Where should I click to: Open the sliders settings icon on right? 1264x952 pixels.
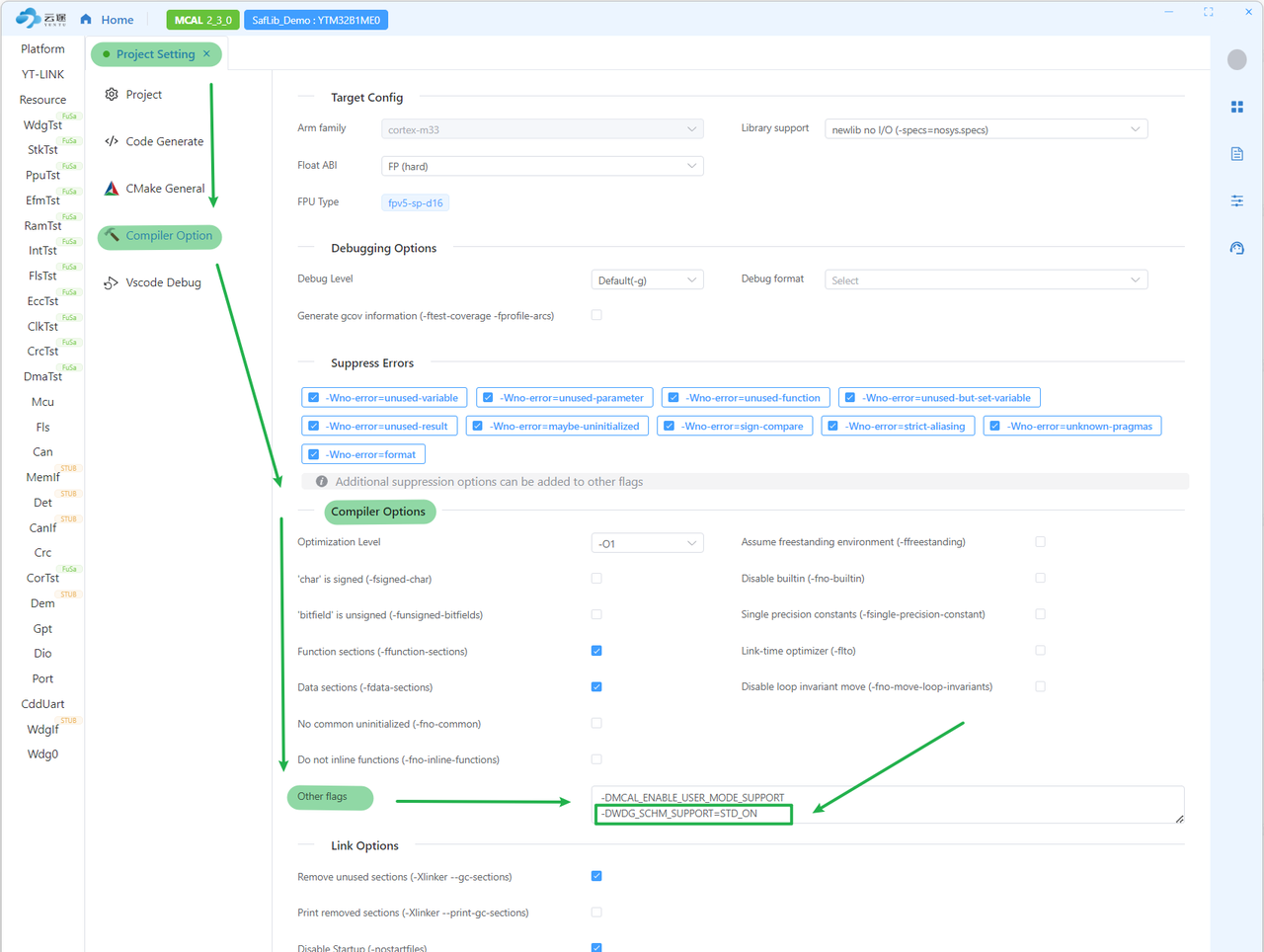point(1236,201)
